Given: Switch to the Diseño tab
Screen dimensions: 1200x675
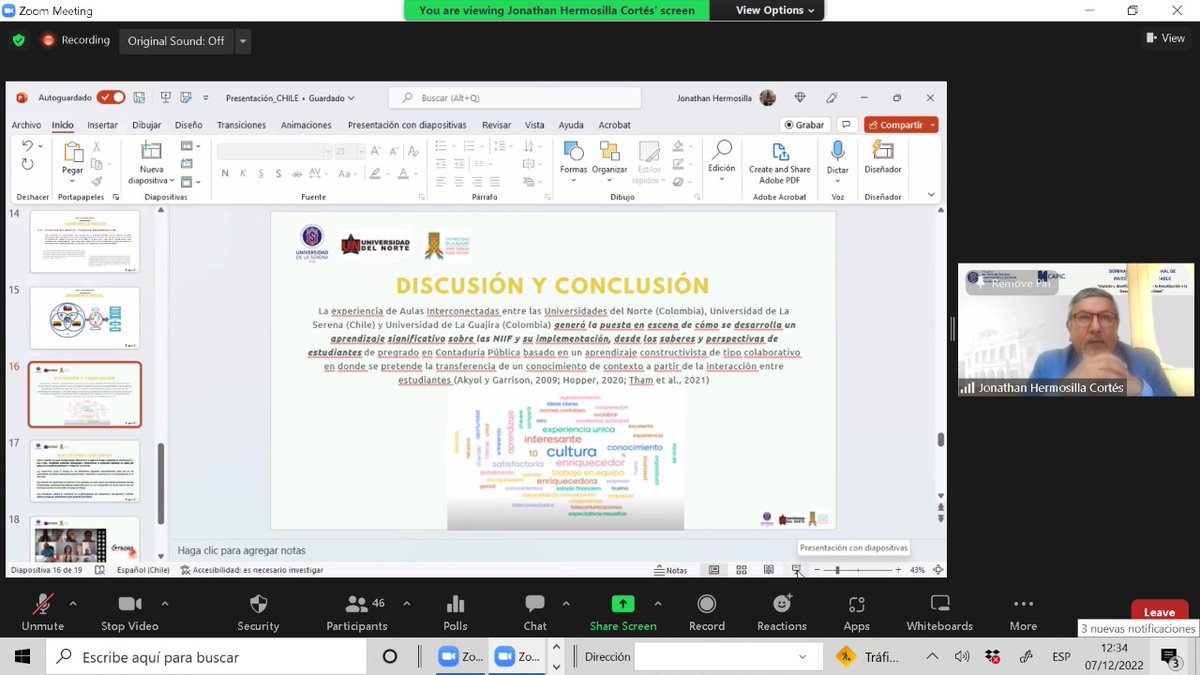Looking at the screenshot, I should tap(188, 125).
